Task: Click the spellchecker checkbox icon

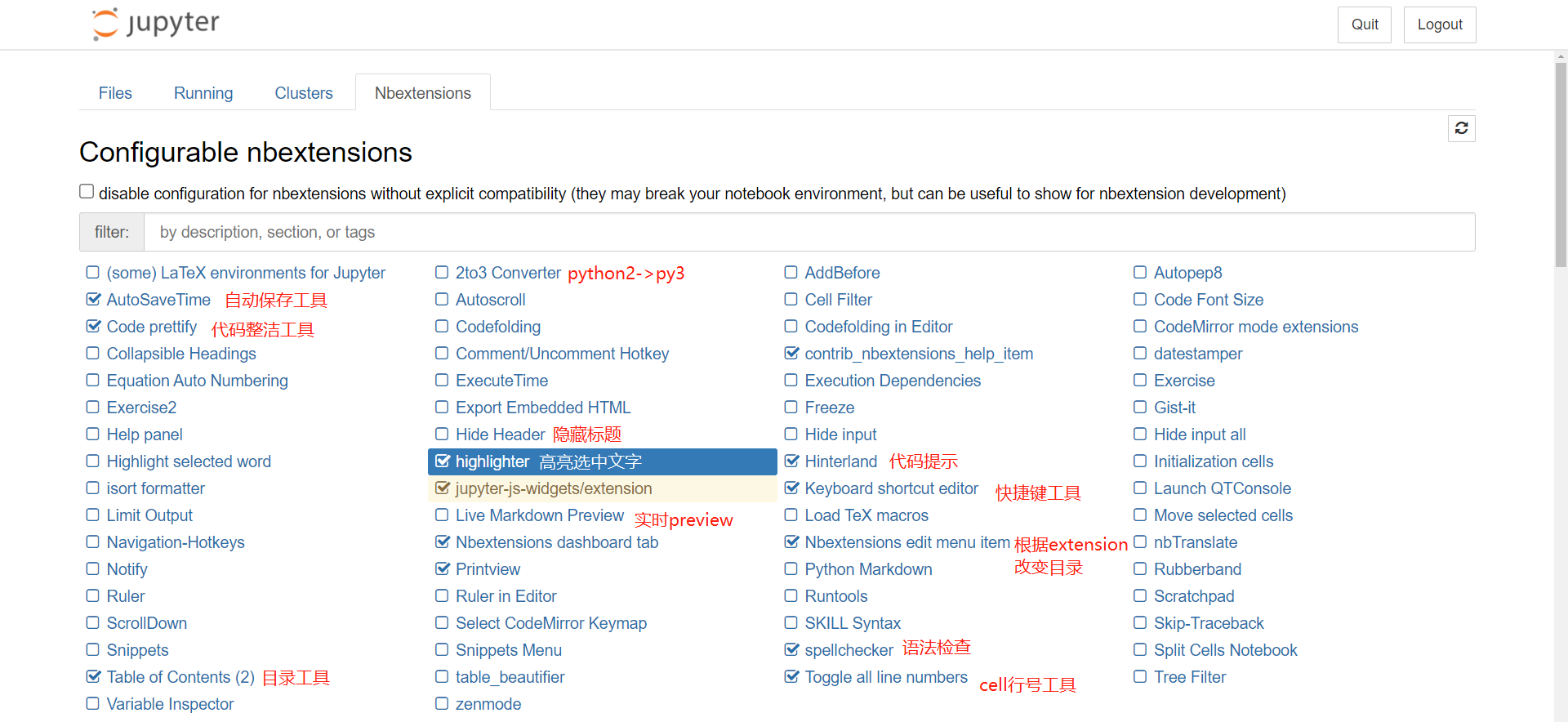Action: [791, 650]
